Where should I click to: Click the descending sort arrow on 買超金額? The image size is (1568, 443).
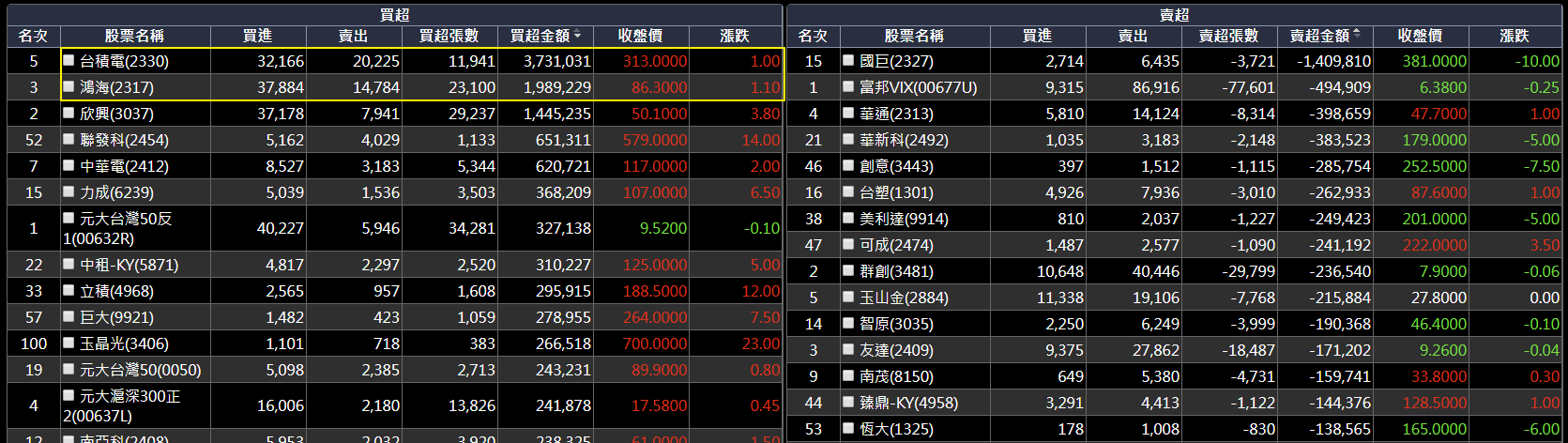point(577,36)
